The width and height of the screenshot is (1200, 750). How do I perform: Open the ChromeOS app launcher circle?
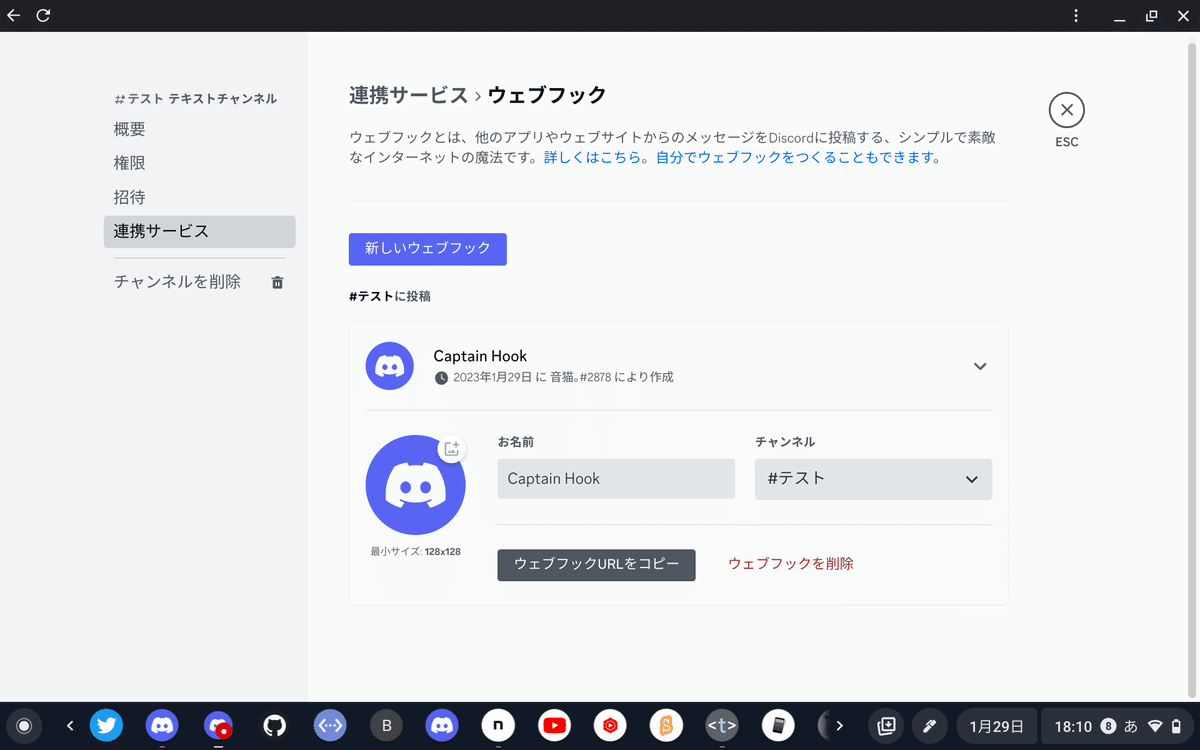click(23, 725)
